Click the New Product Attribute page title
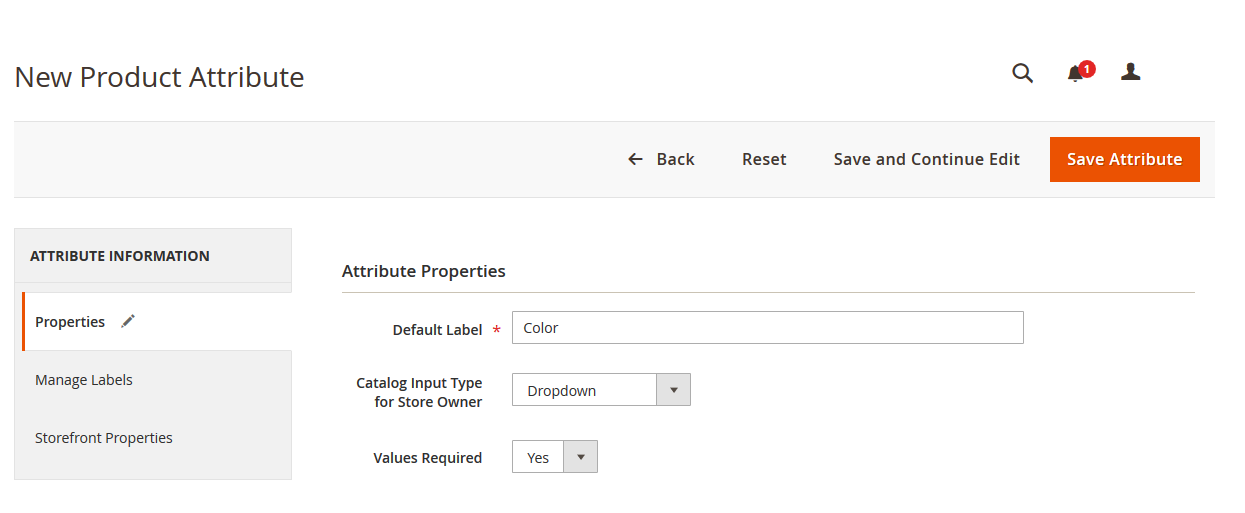Screen dimensions: 1245x513 click(x=160, y=77)
